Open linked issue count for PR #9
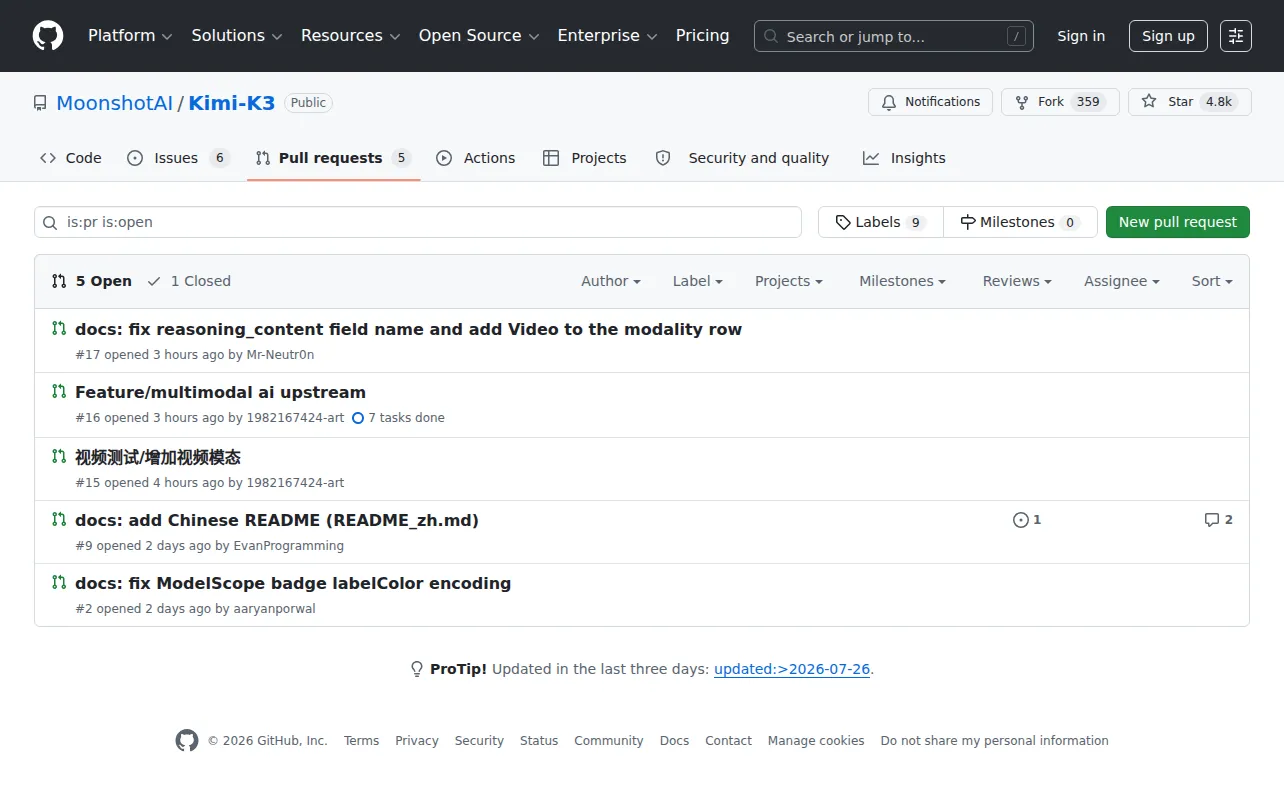Image resolution: width=1284 pixels, height=794 pixels. (x=1027, y=520)
